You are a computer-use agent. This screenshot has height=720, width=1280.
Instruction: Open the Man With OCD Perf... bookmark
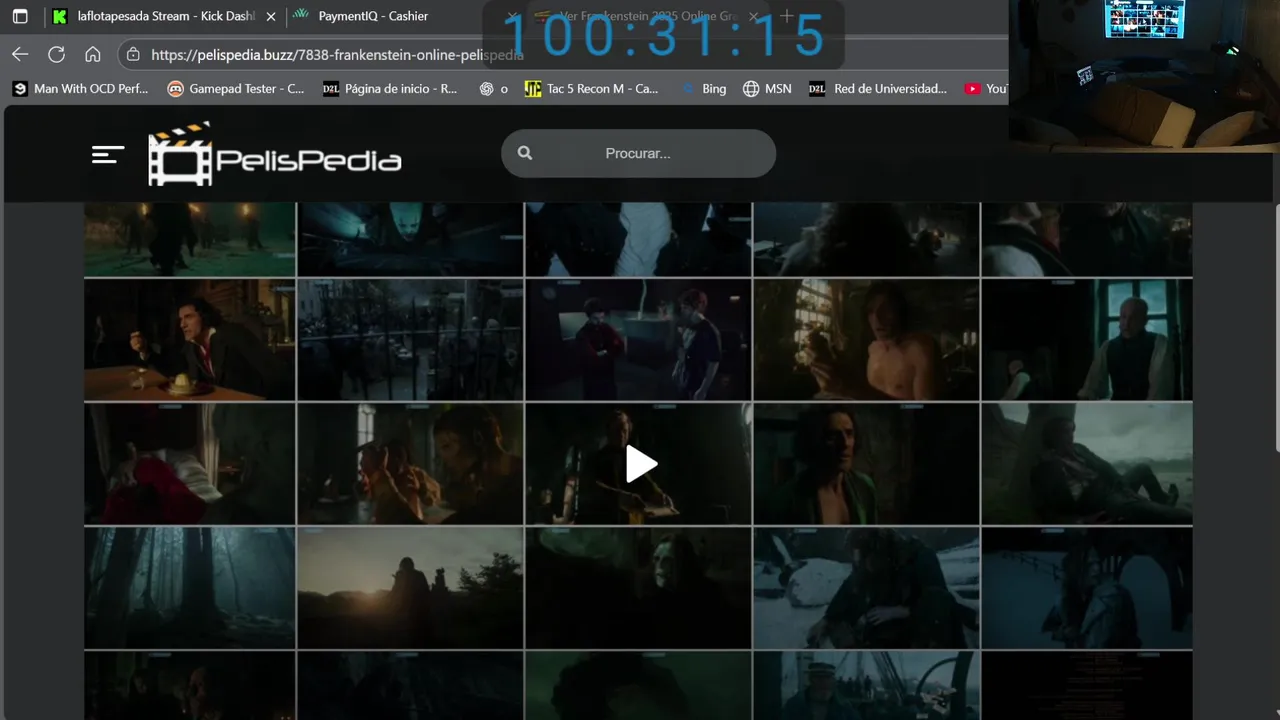tap(80, 88)
